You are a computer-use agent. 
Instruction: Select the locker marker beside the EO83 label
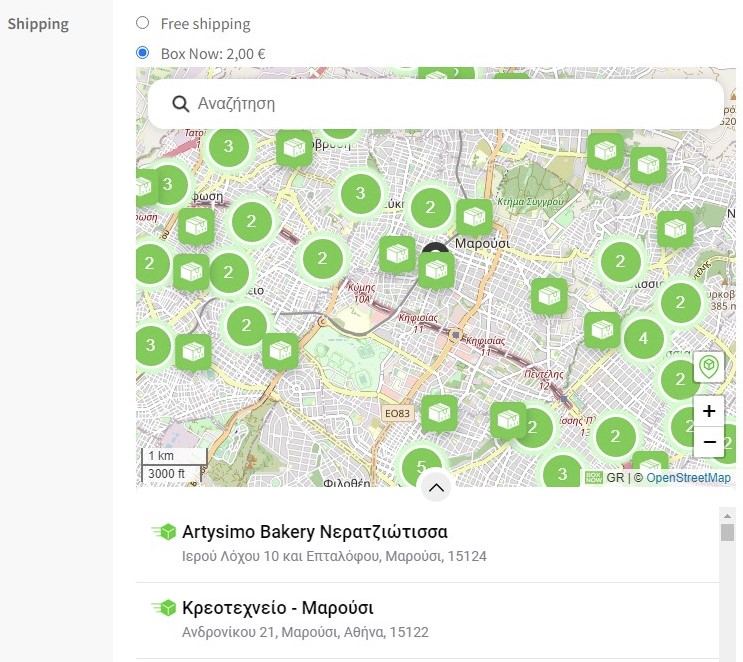pyautogui.click(x=439, y=412)
